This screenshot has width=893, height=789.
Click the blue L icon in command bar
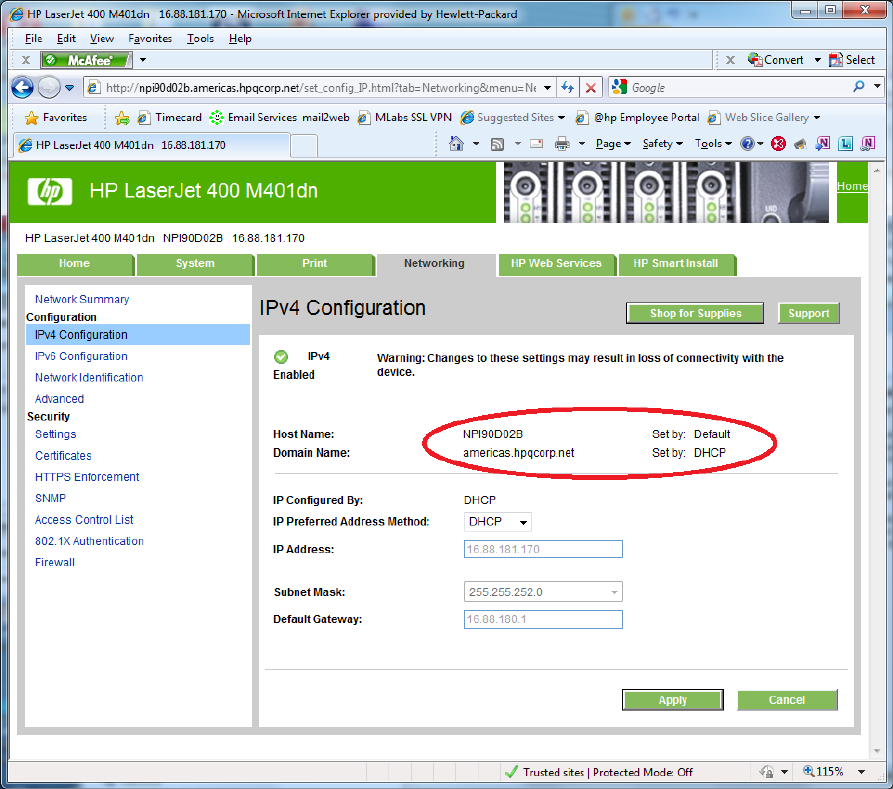pyautogui.click(x=846, y=144)
